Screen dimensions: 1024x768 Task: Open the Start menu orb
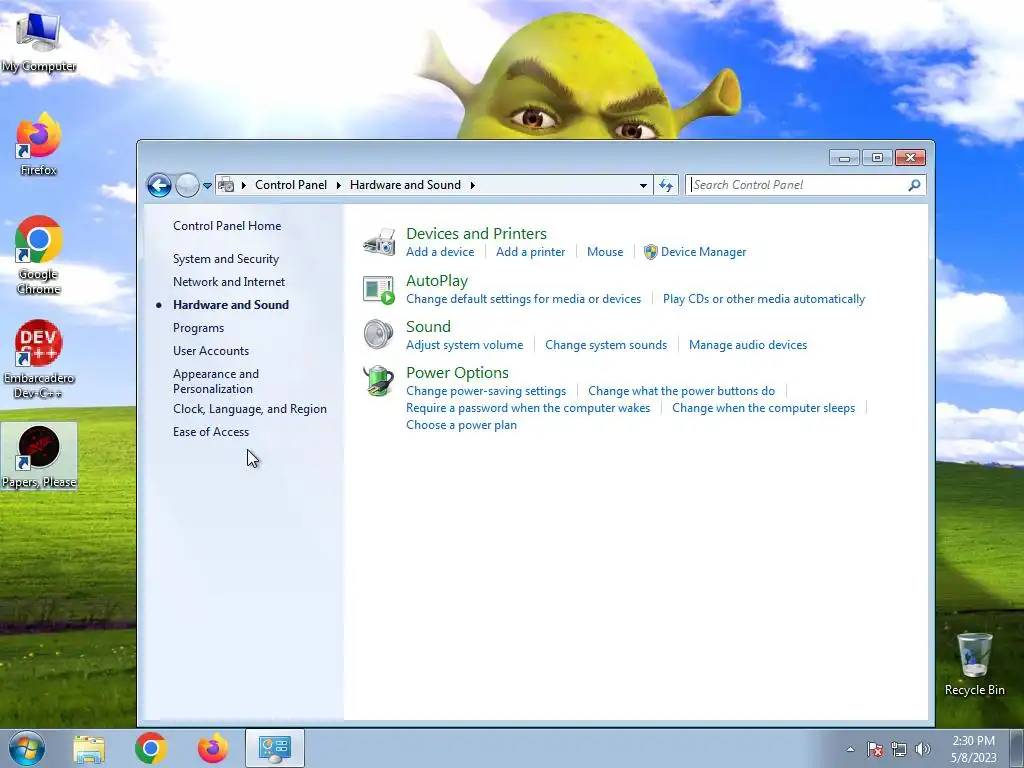click(27, 748)
